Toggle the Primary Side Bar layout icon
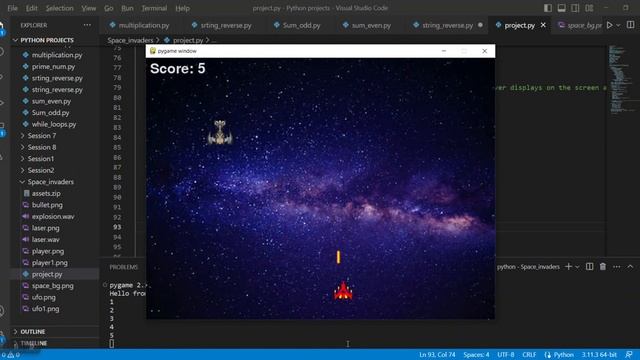The image size is (640, 360). pos(548,8)
